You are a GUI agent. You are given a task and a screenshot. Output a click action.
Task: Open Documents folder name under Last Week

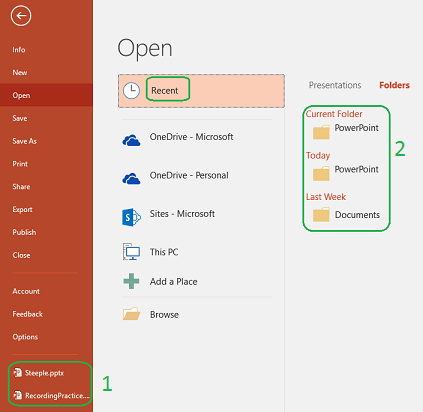pyautogui.click(x=357, y=215)
